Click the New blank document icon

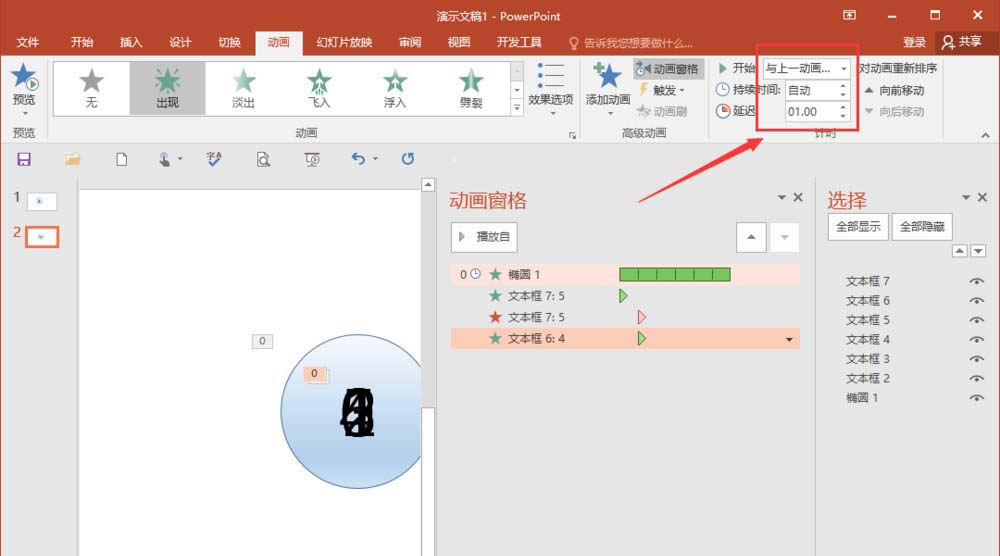coord(121,159)
